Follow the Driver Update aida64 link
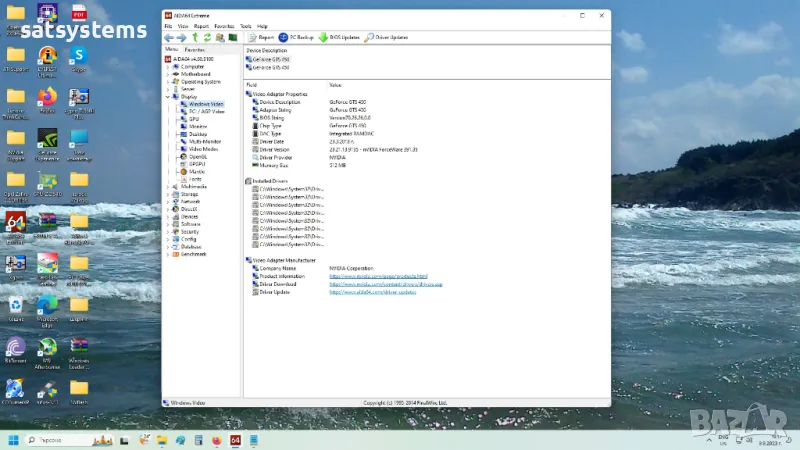Viewport: 800px width, 450px height. pyautogui.click(x=372, y=291)
